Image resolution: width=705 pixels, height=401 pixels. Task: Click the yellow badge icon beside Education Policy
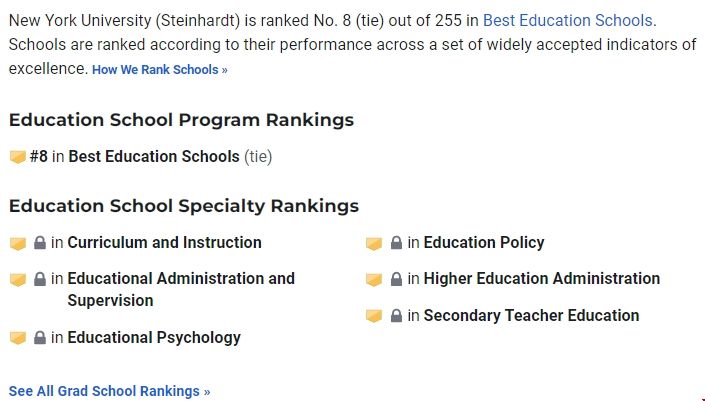click(374, 243)
